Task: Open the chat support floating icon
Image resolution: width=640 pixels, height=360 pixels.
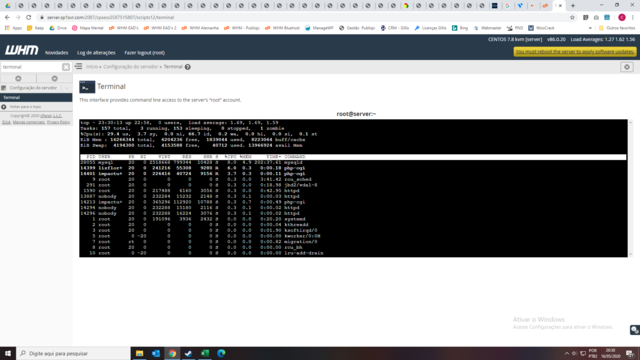Action: pyautogui.click(x=635, y=330)
